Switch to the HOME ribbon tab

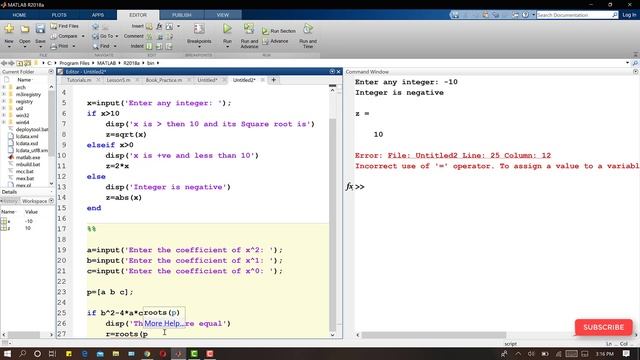pos(19,15)
